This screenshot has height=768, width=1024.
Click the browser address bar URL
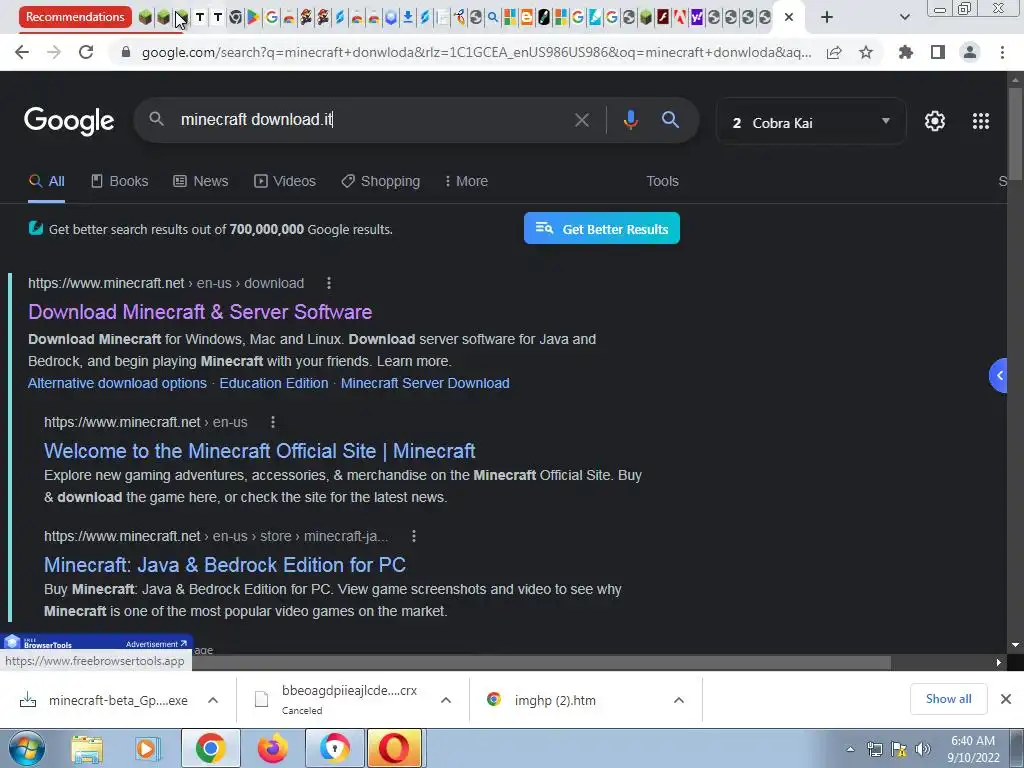[x=476, y=52]
